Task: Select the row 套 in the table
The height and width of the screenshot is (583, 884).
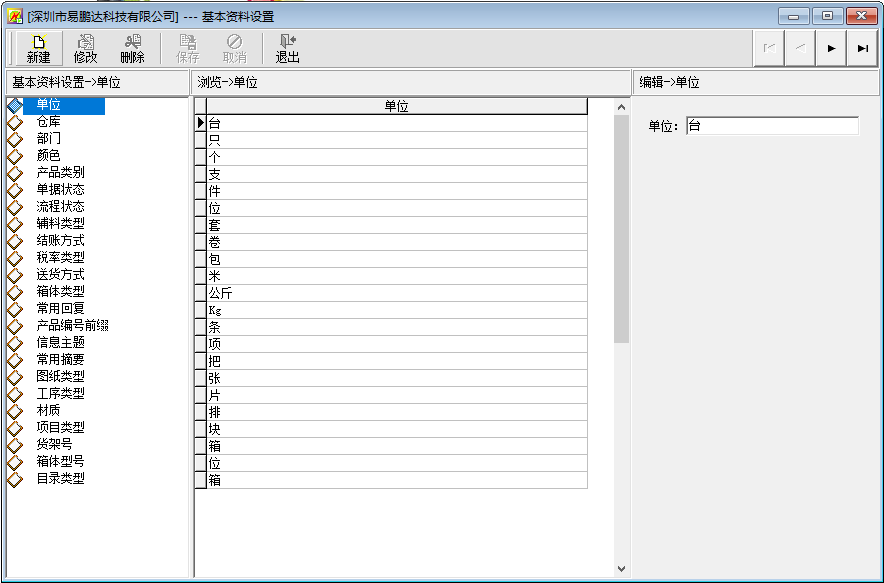Action: 397,226
